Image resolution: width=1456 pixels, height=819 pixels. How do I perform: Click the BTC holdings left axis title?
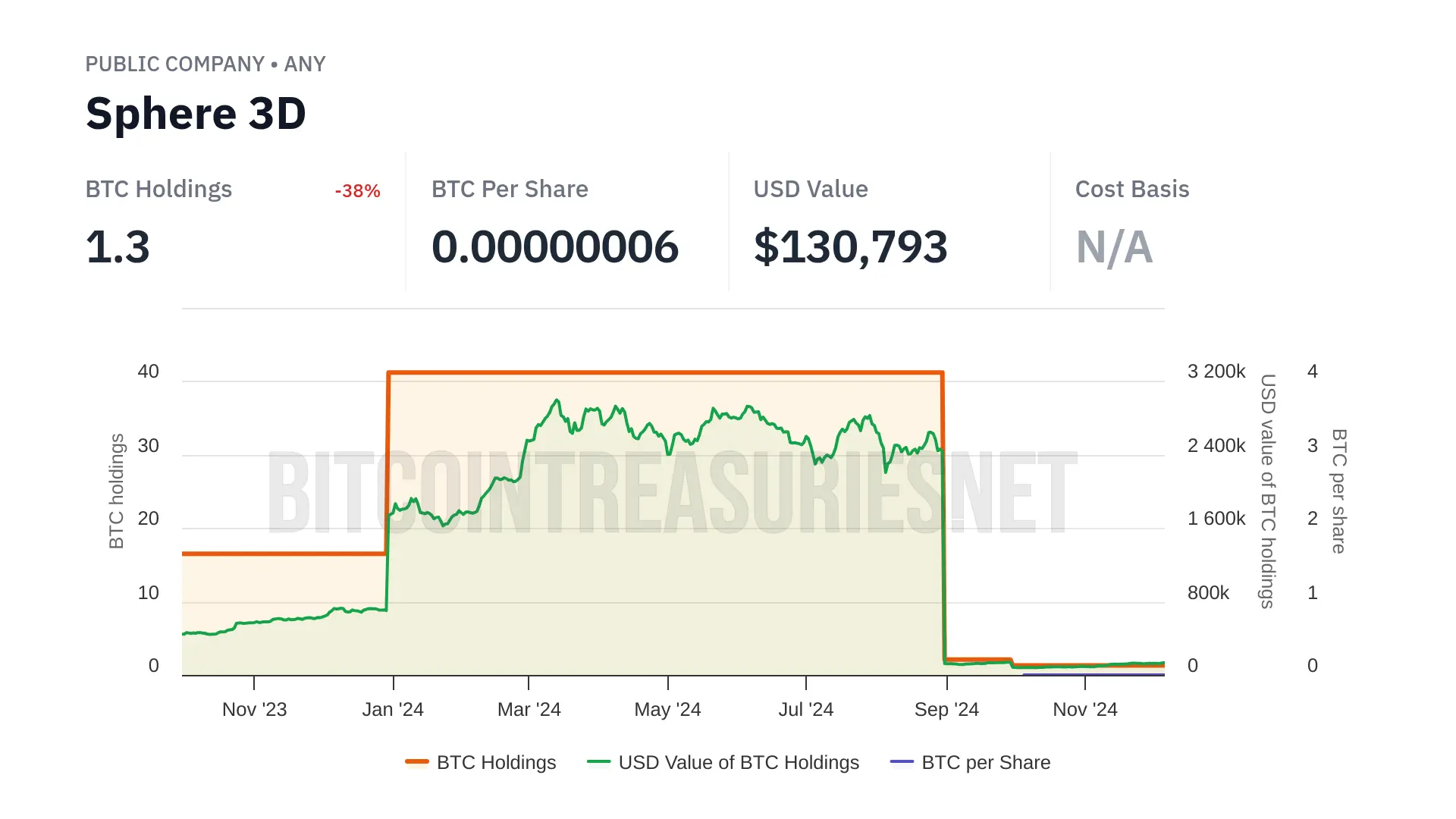(x=117, y=491)
